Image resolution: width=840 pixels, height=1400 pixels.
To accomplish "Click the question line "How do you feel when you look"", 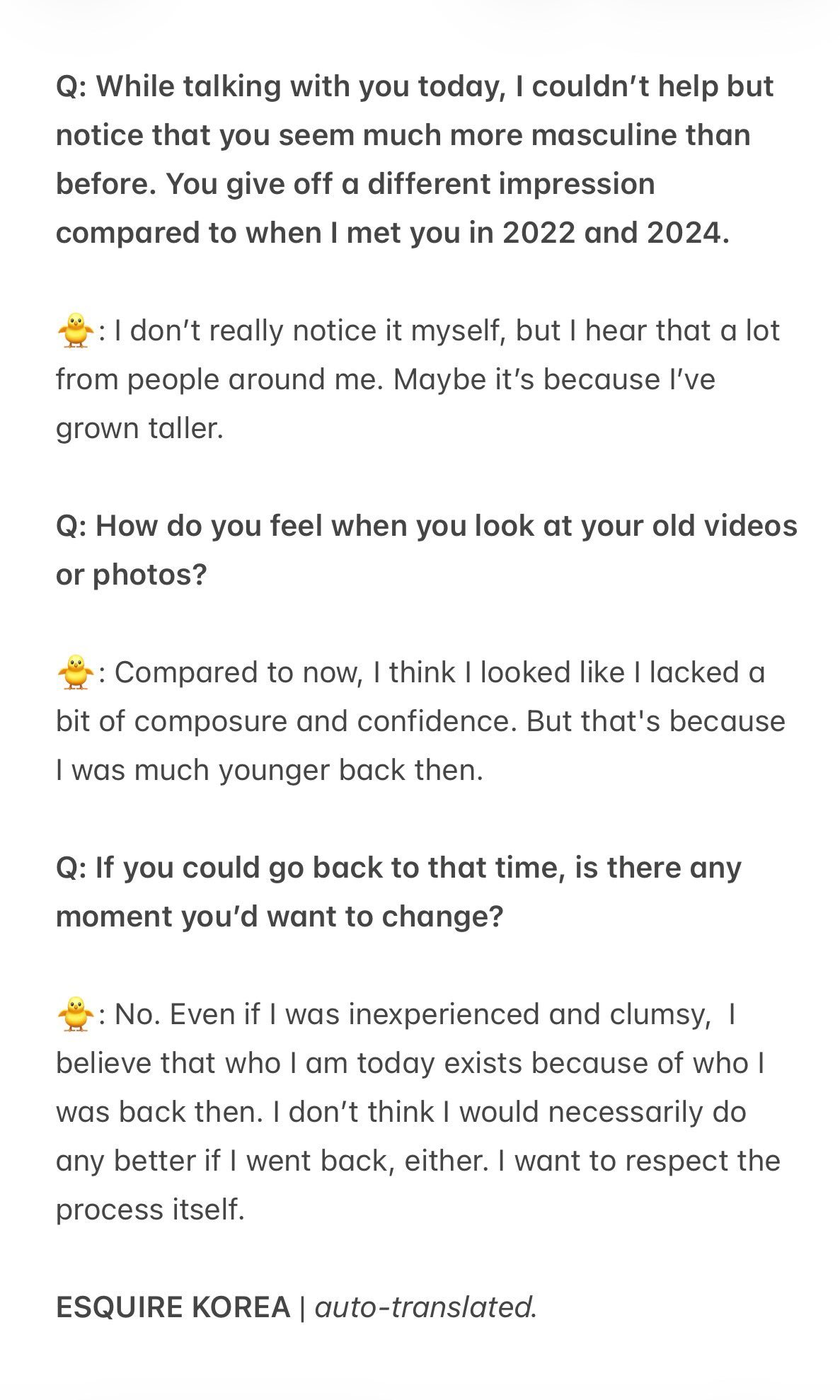I will point(427,527).
